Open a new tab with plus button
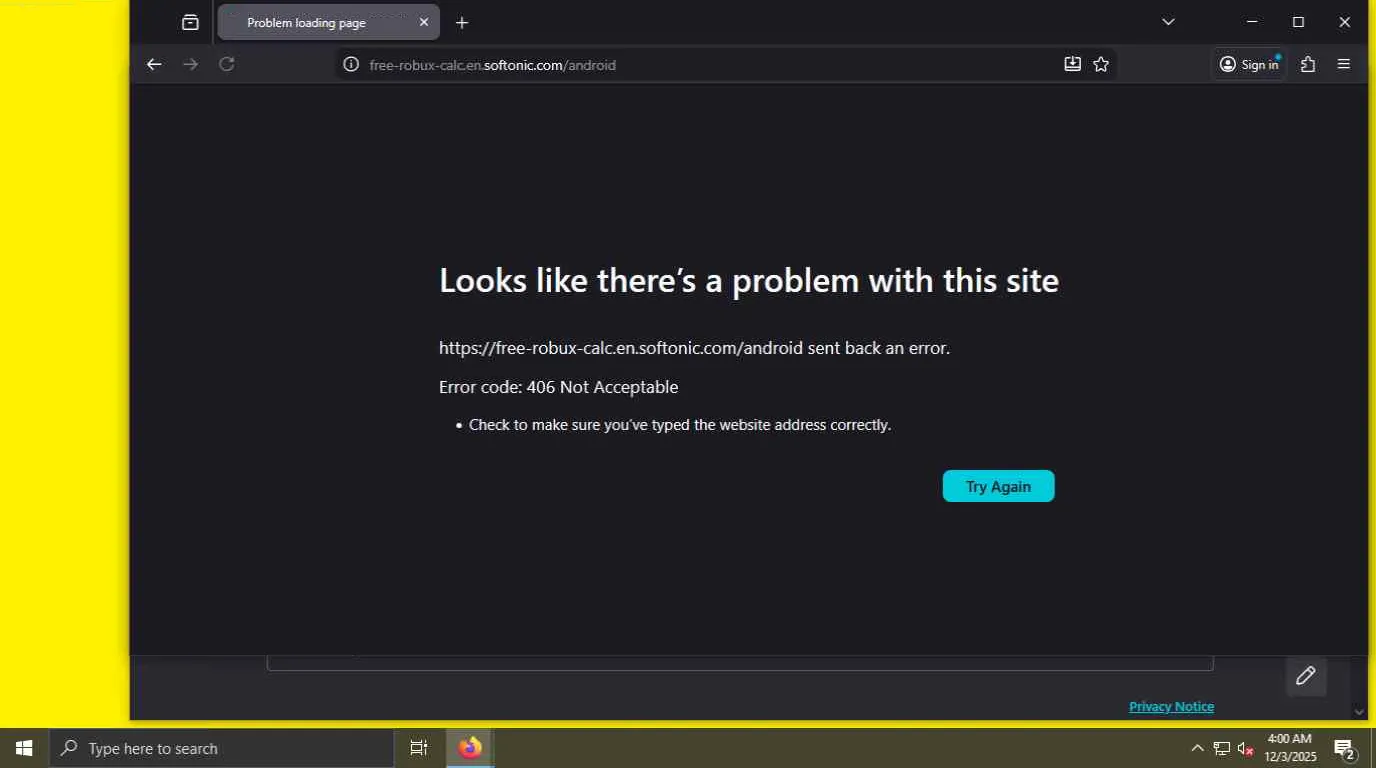1376x768 pixels. click(462, 22)
